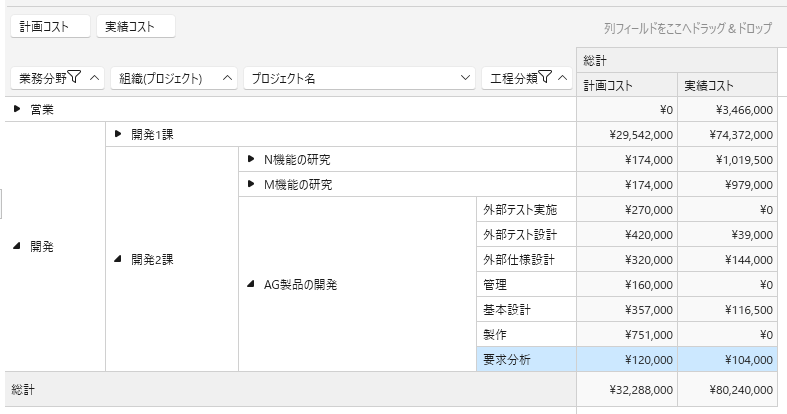Screen dimensions: 787x414
Task: Collapse the 開発 row group
Action: 17,246
